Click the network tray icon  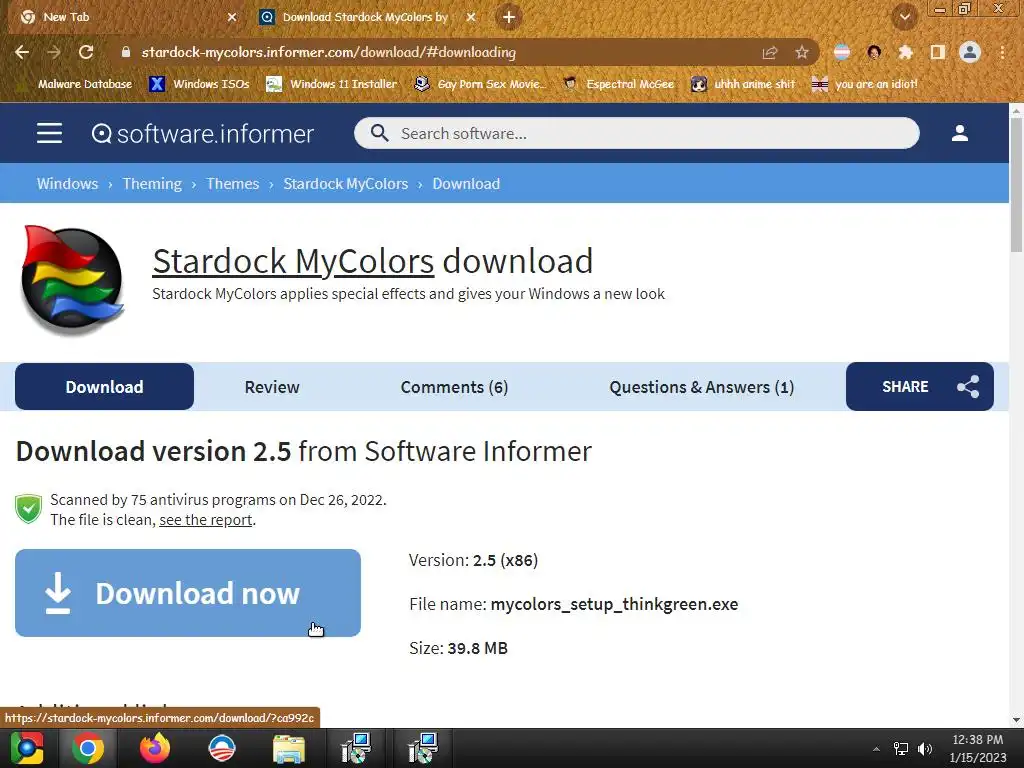coord(901,748)
